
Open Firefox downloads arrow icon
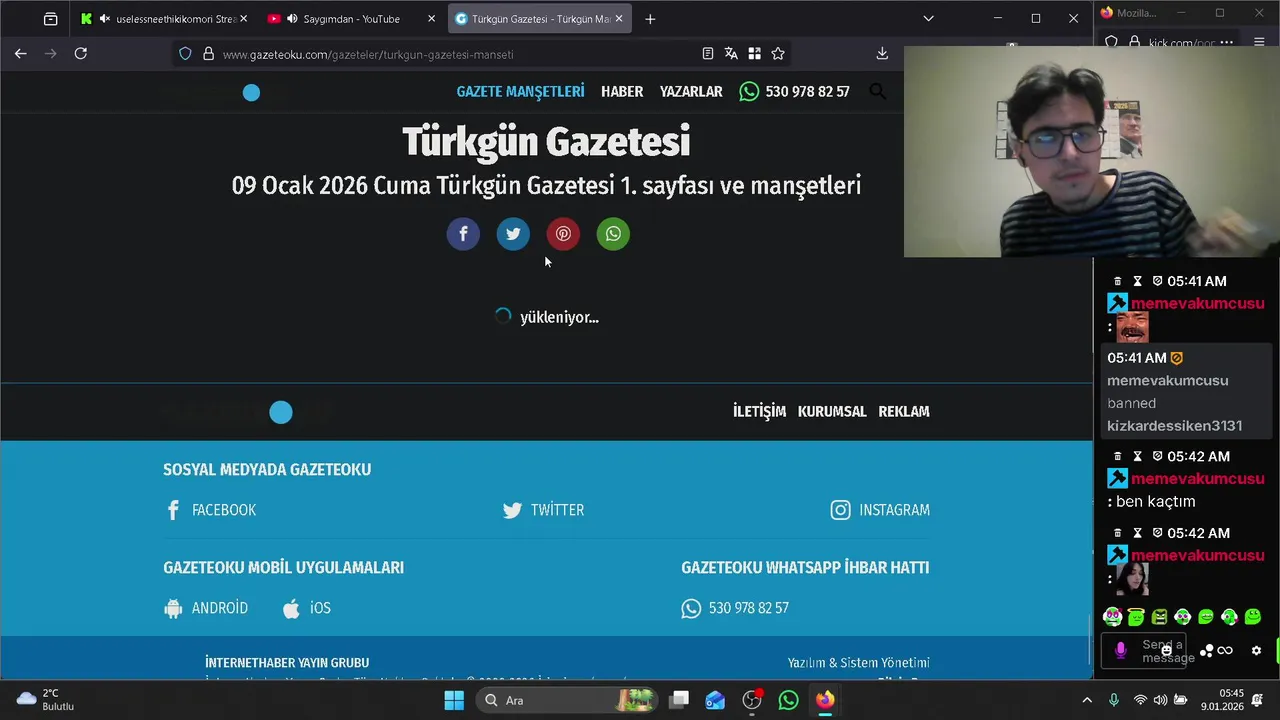click(882, 54)
